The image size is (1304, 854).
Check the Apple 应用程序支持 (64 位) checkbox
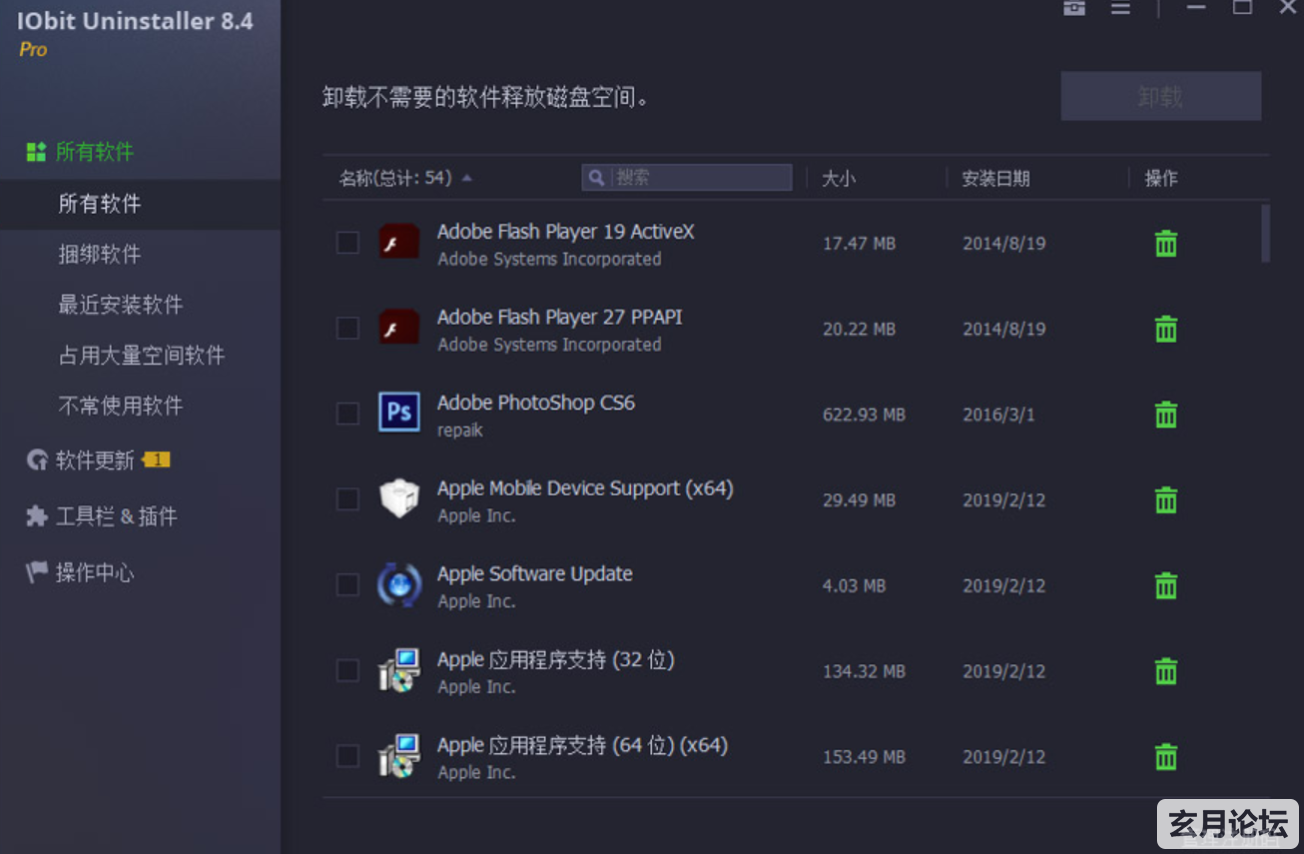(348, 756)
